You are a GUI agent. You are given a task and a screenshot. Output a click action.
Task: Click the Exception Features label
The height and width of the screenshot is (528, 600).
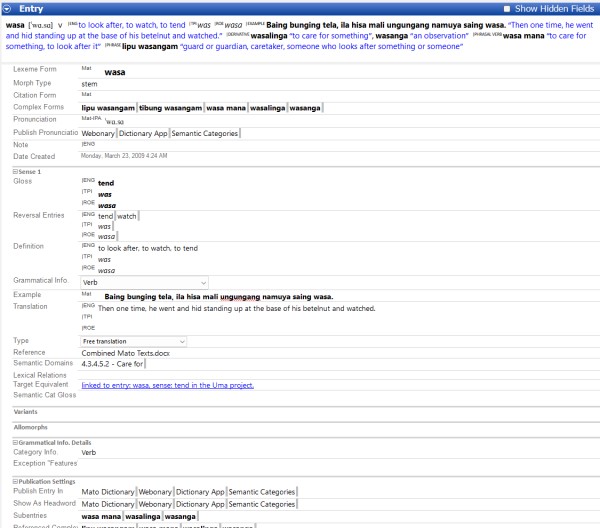(45, 463)
